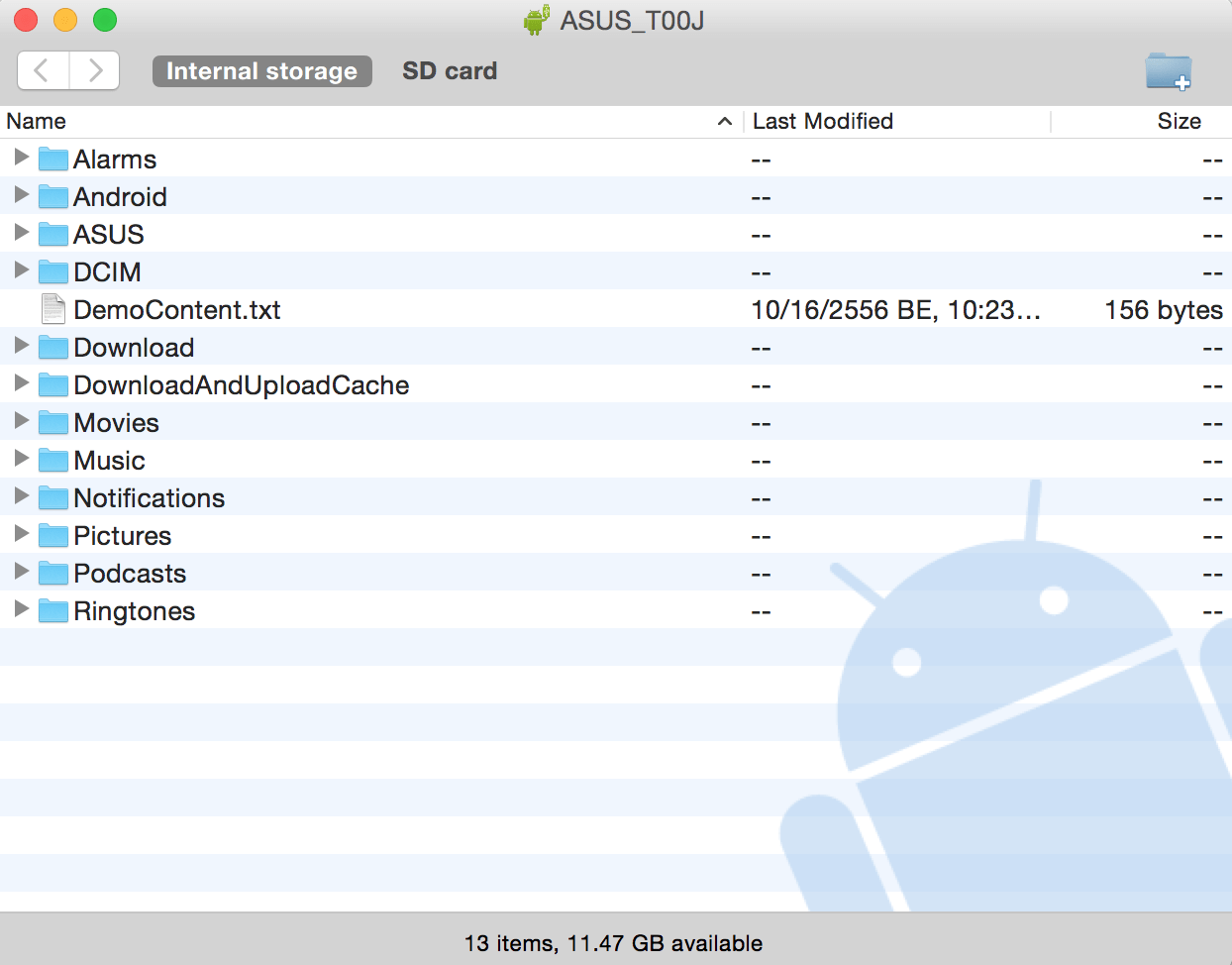Select the Notifications folder name

[x=150, y=498]
